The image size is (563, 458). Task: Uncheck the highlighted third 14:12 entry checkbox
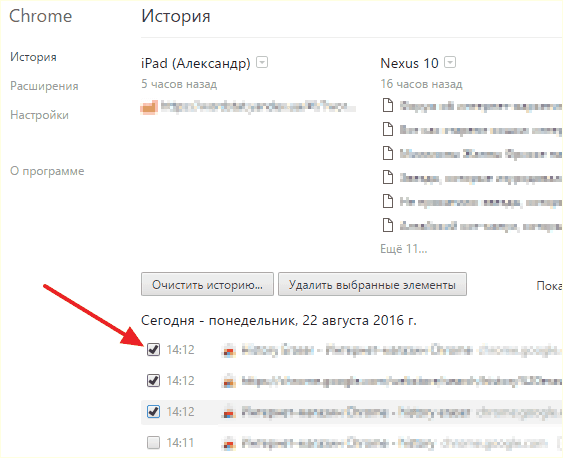[153, 411]
